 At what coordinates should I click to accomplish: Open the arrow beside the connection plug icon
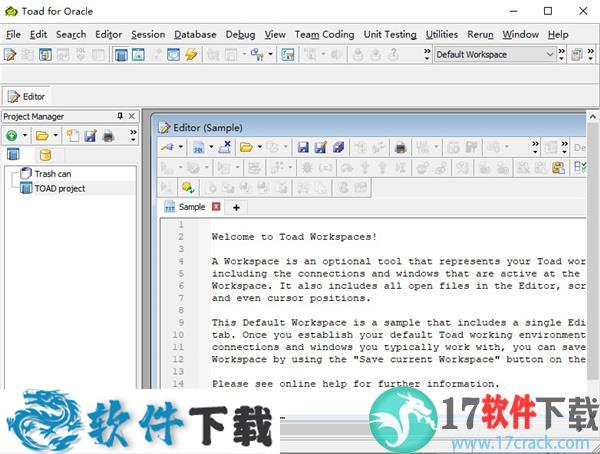[181, 147]
